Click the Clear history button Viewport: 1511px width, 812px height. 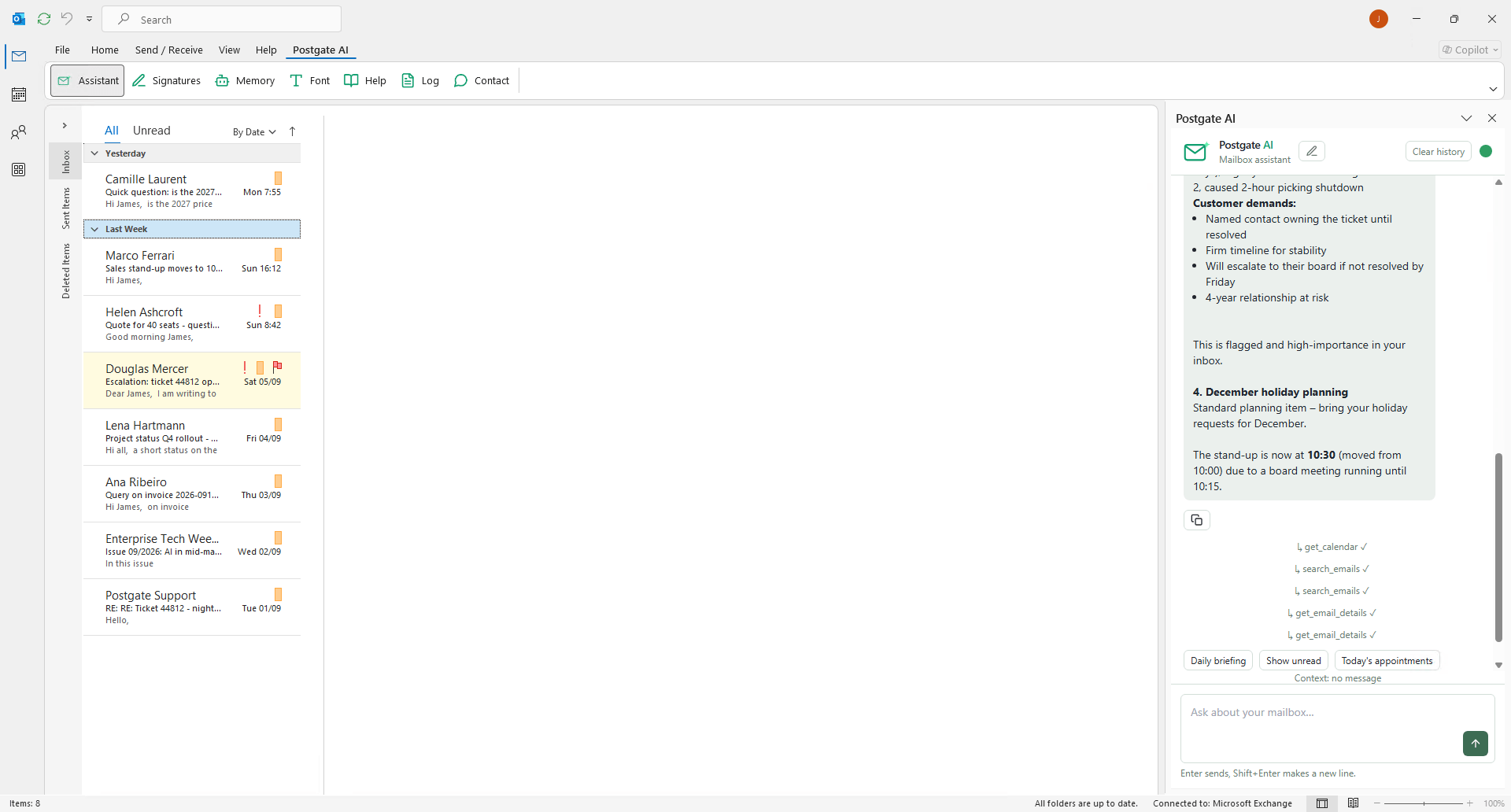1438,151
